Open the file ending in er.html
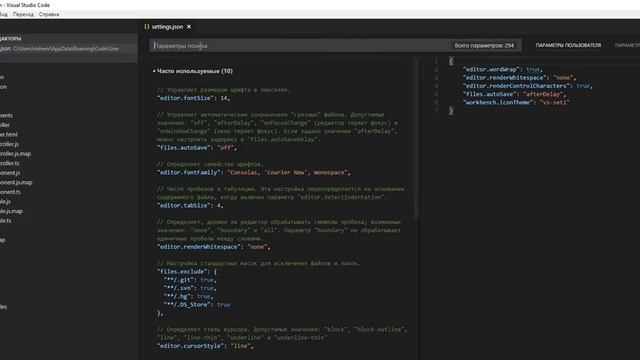Image resolution: width=640 pixels, height=360 pixels. point(9,135)
